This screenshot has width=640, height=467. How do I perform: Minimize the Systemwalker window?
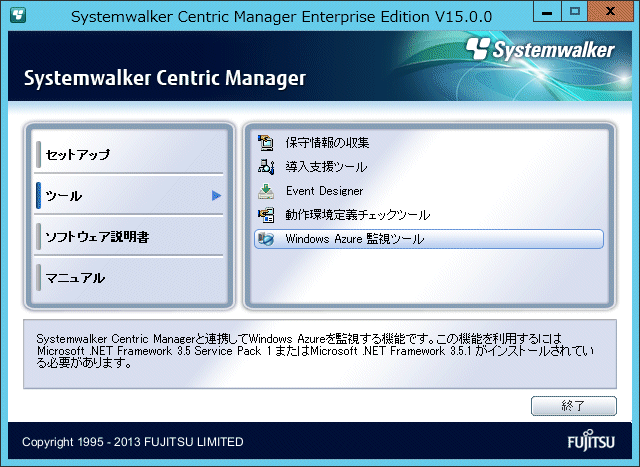pyautogui.click(x=547, y=11)
